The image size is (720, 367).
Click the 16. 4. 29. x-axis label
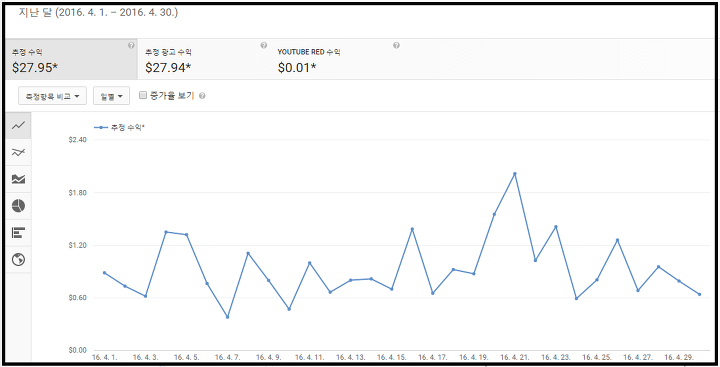[679, 357]
